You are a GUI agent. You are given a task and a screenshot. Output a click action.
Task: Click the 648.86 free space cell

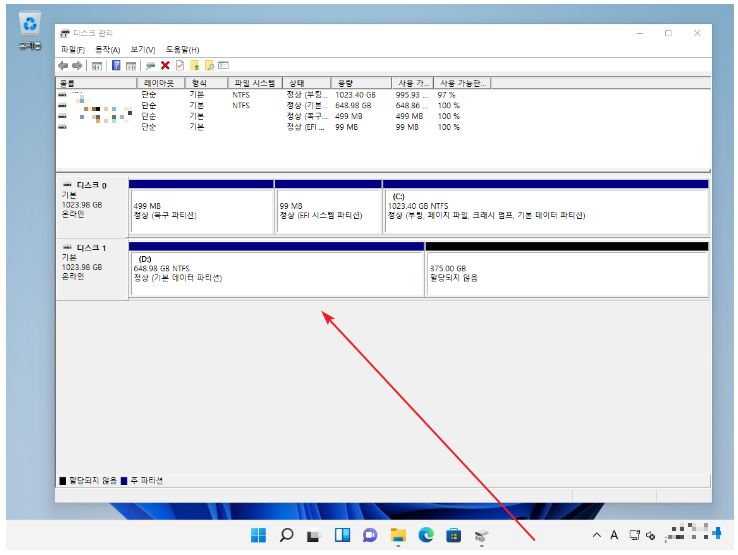coord(411,105)
